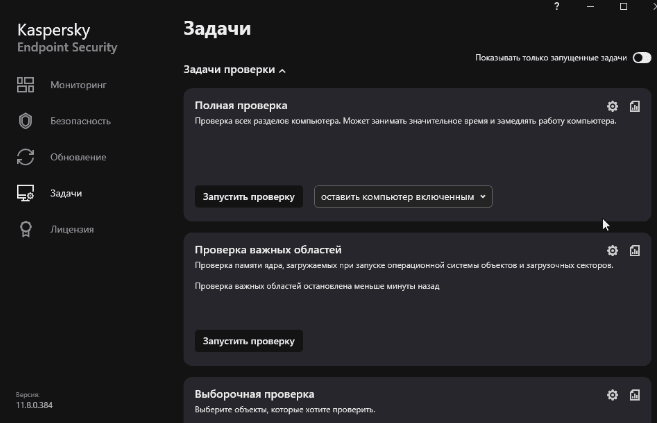657x423 pixels.
Task: Open help via the question mark icon
Action: click(556, 6)
